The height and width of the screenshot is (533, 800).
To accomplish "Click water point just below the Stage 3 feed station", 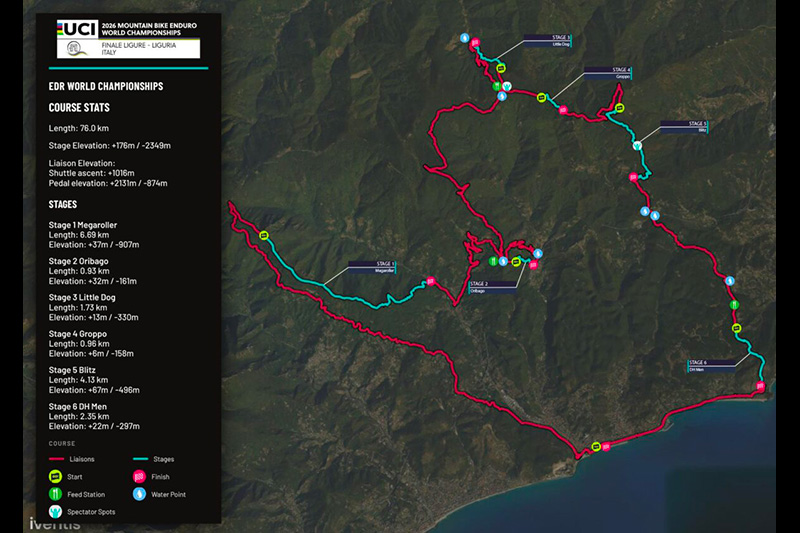I will tap(502, 96).
